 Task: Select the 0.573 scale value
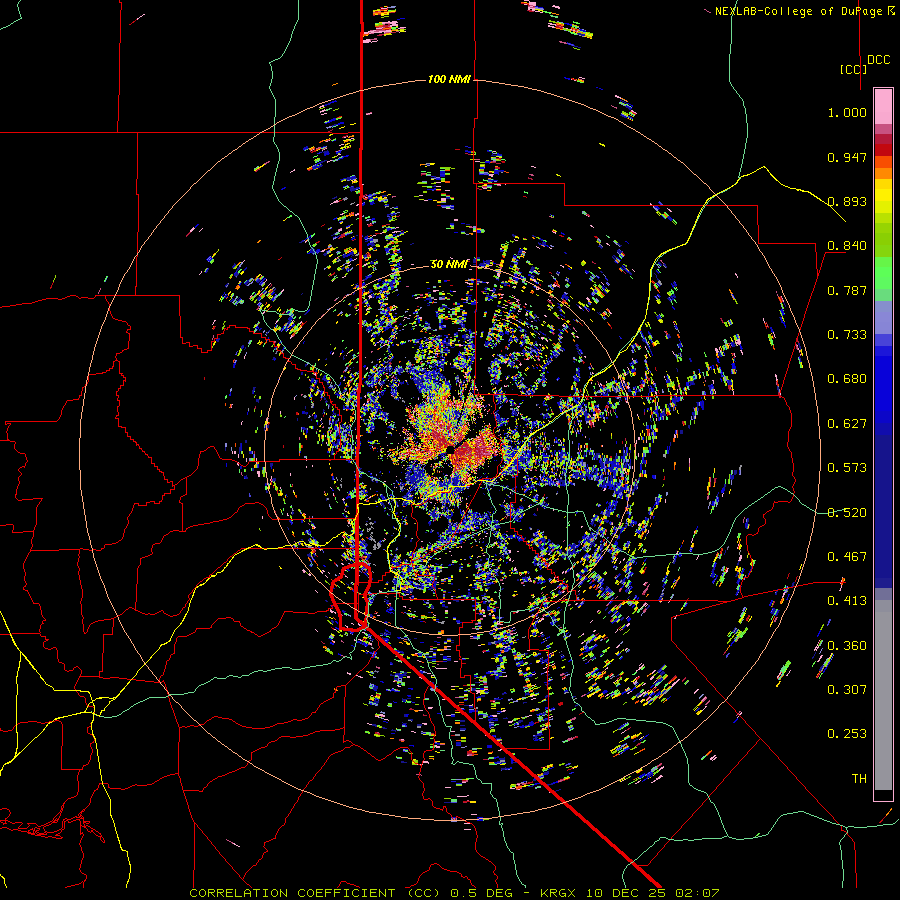[847, 468]
